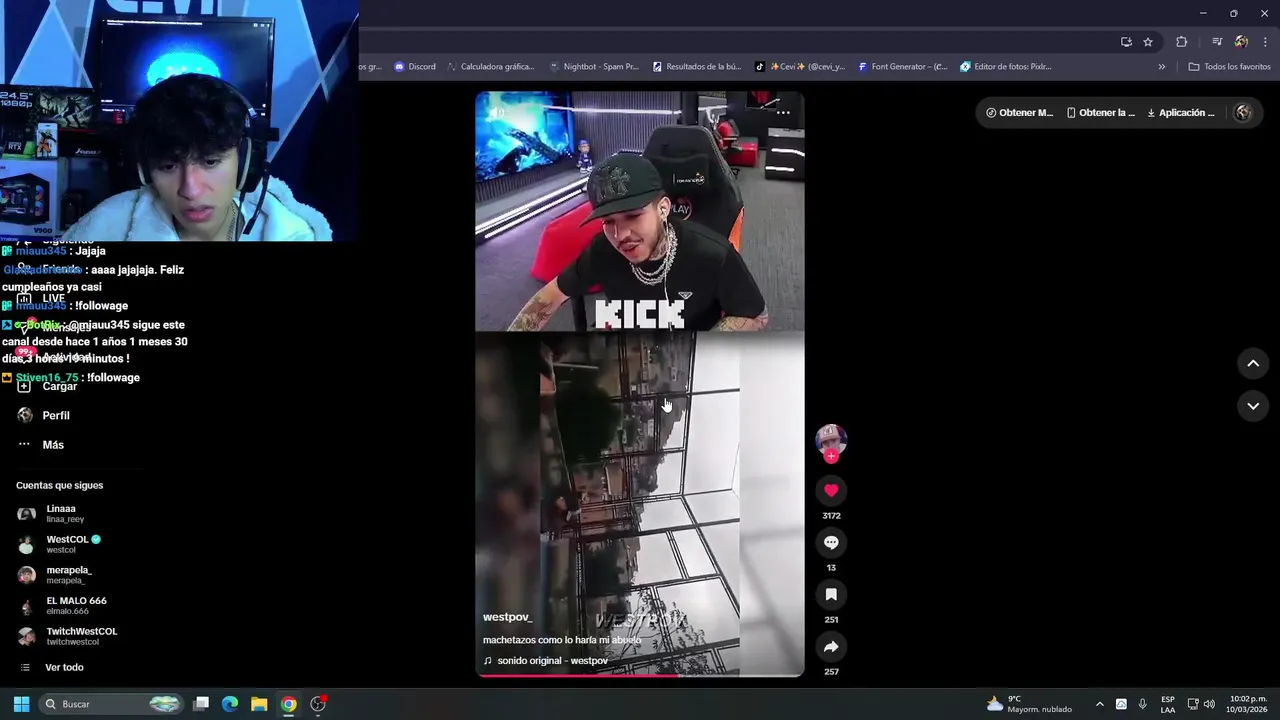Open the weather widget showing 9°C
Viewport: 1280px width, 720px height.
[1029, 704]
